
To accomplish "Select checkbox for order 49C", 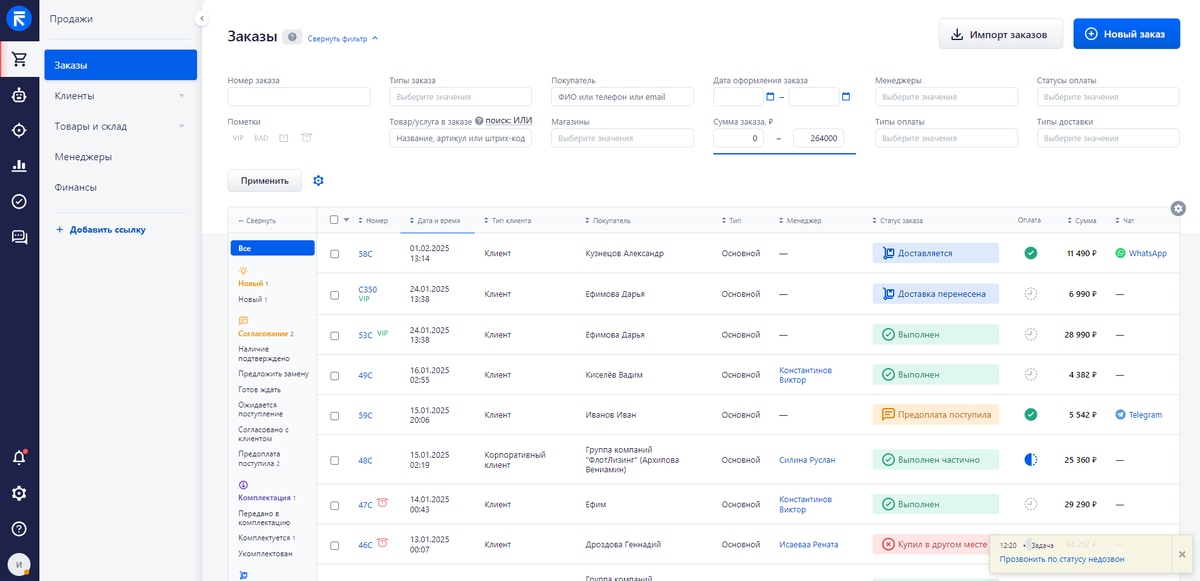I will 335,375.
